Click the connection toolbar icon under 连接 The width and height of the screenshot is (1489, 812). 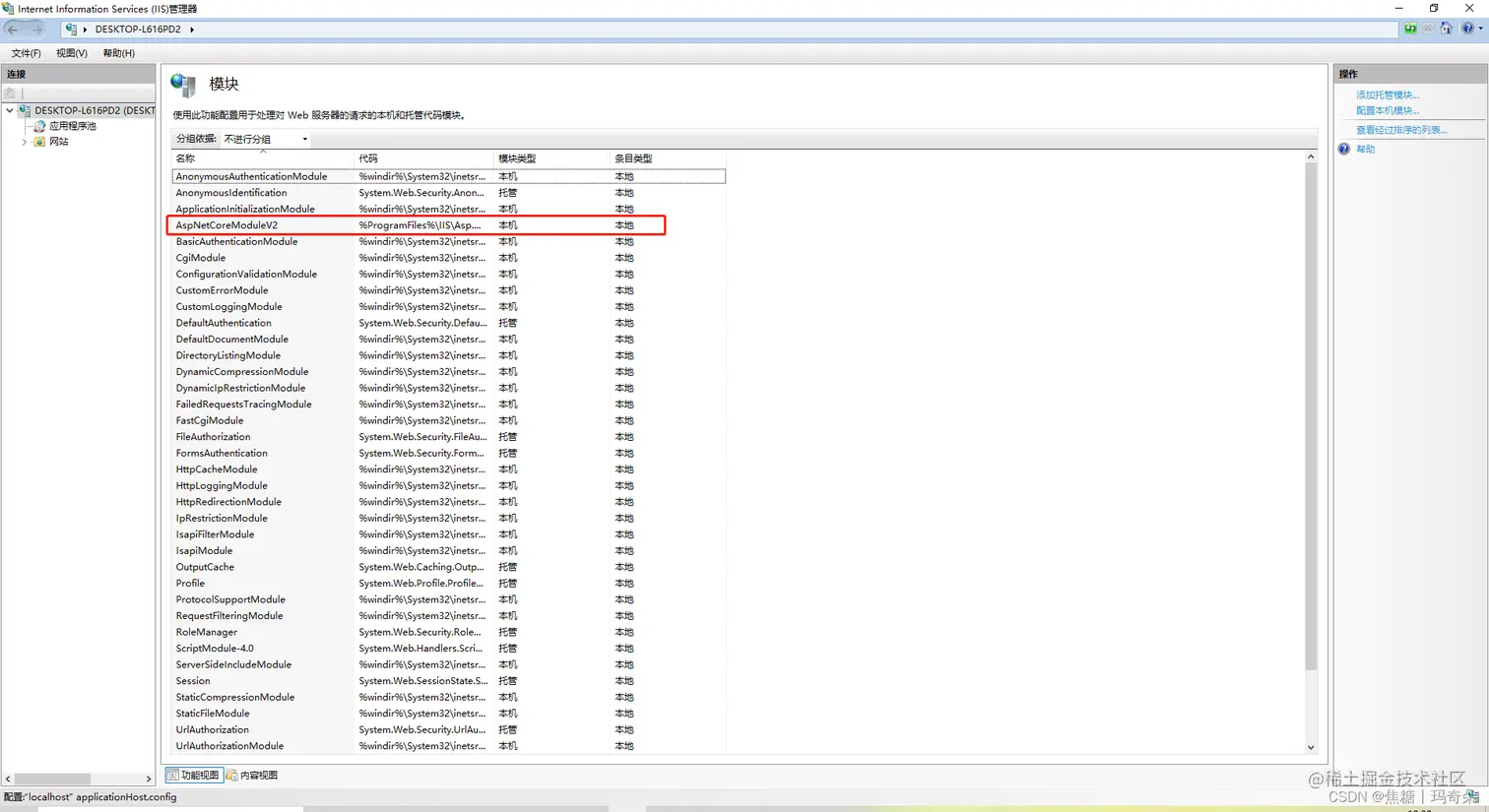click(10, 94)
